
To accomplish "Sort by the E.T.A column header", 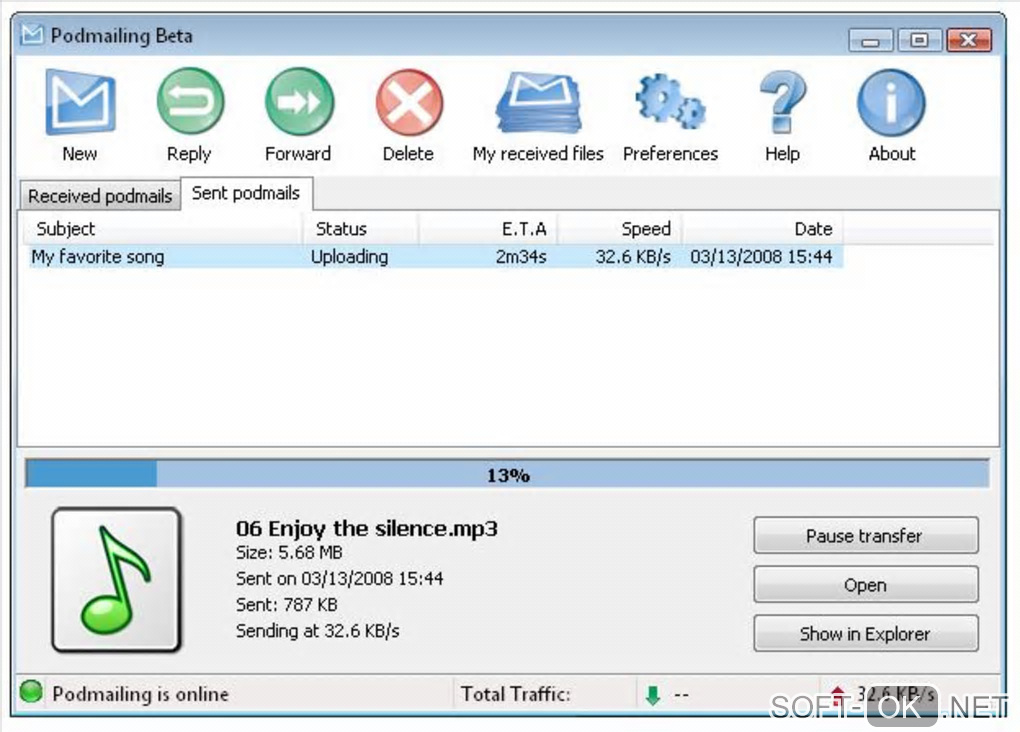I will pyautogui.click(x=488, y=229).
